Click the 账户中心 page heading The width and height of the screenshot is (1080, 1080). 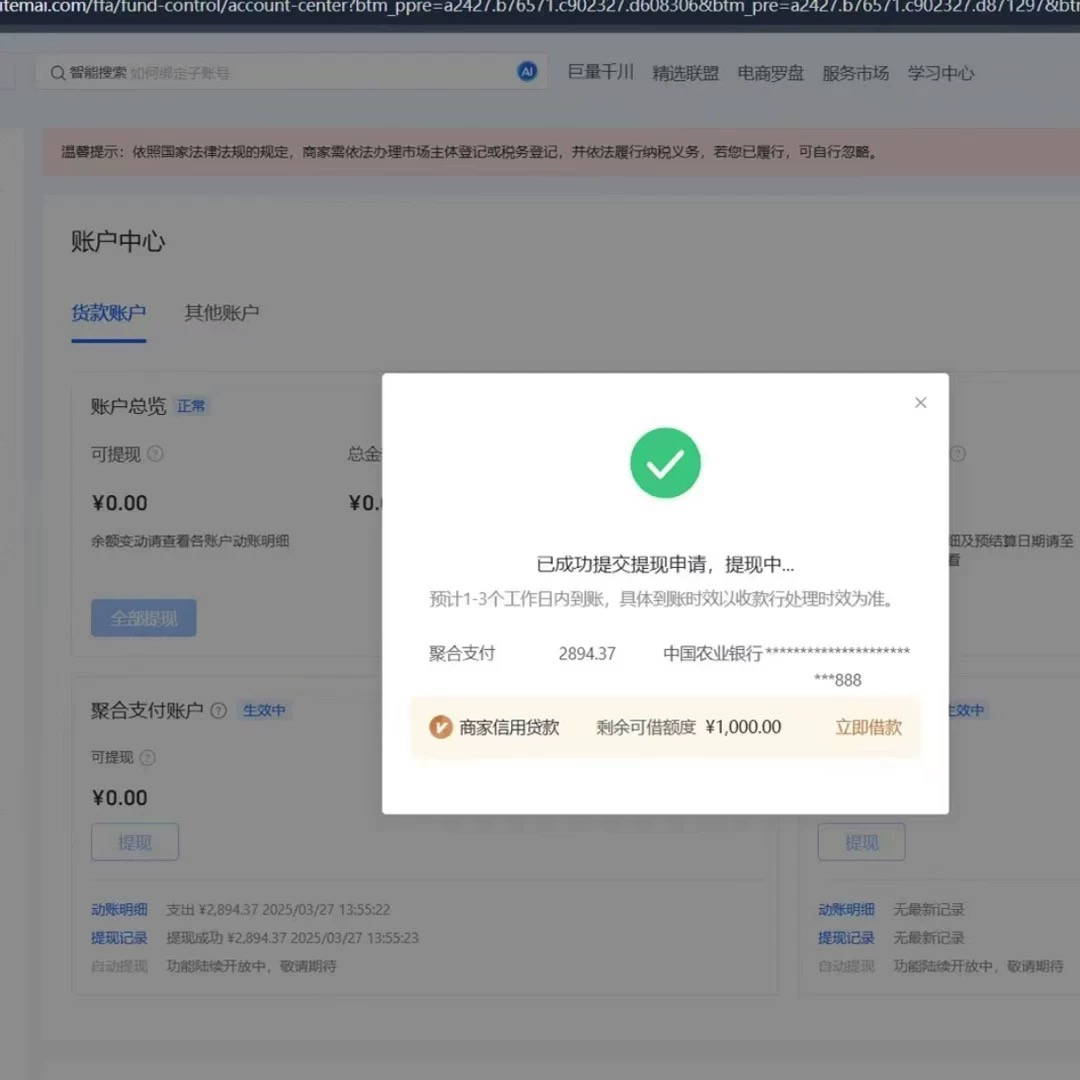click(x=118, y=242)
